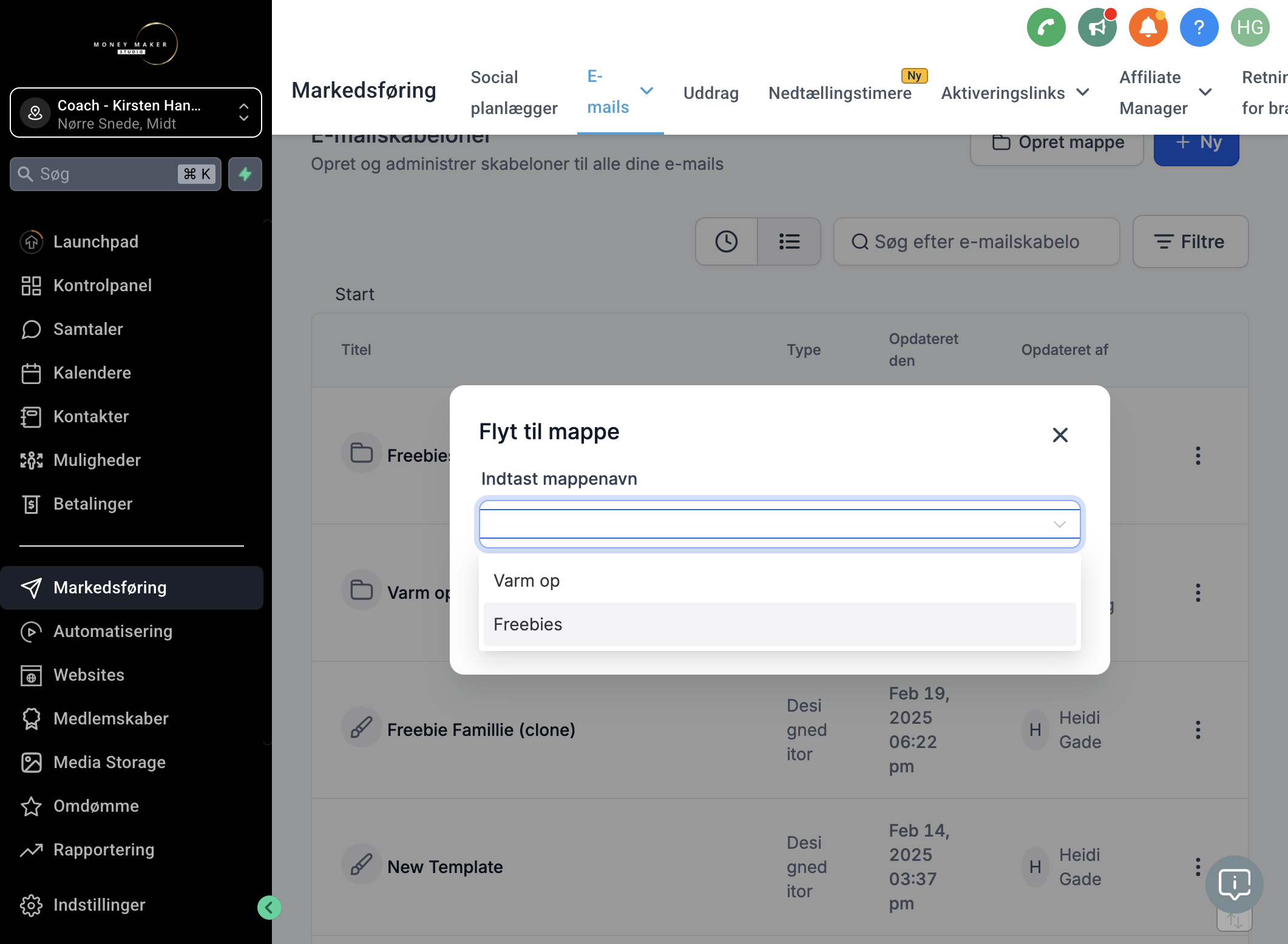Open Kontrolpanel in sidebar
The image size is (1288, 944).
(x=132, y=285)
